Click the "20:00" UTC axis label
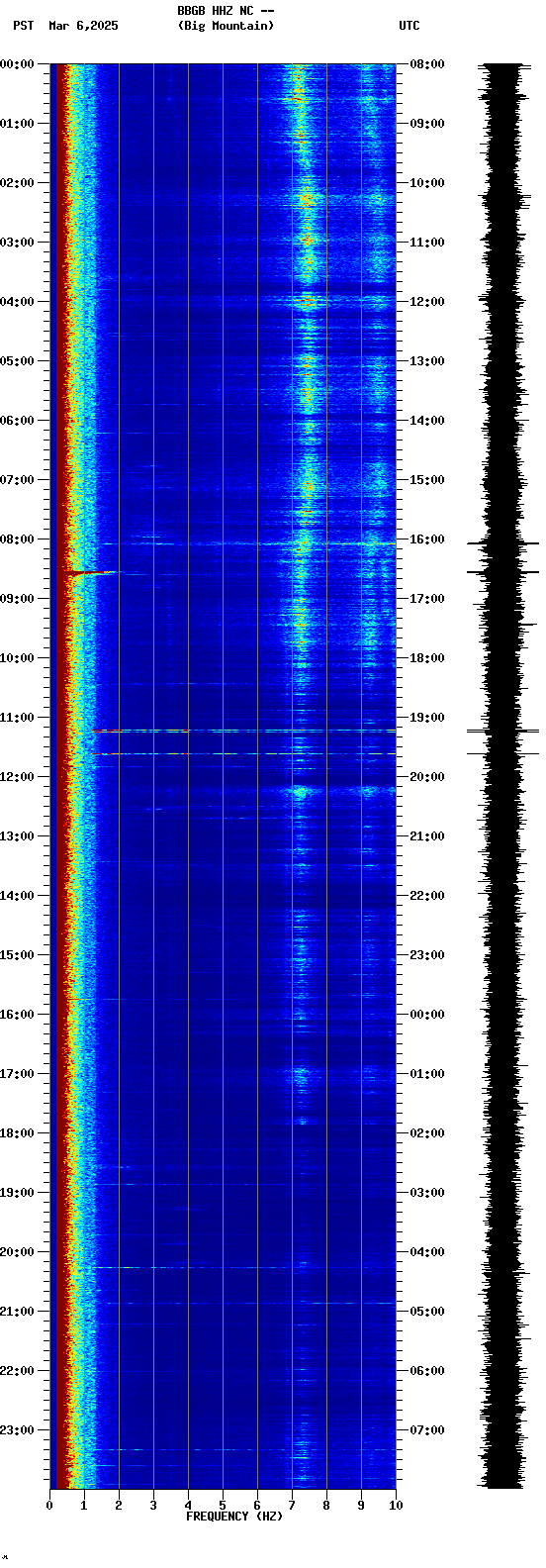Screen dimensions: 546x1568 (427, 777)
